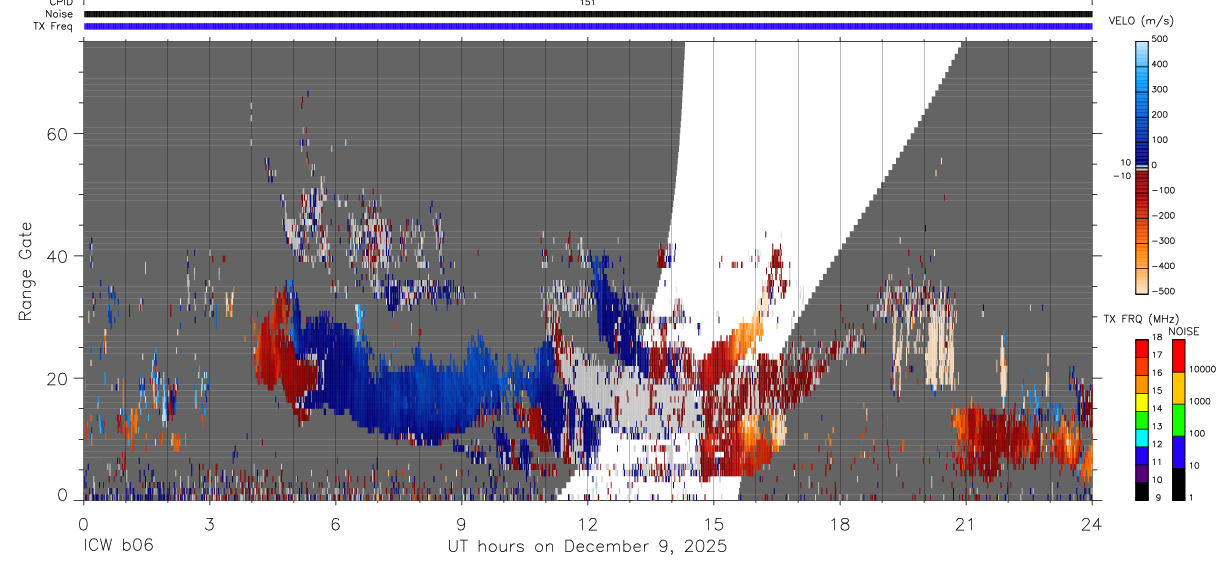Image resolution: width=1228 pixels, height=567 pixels.
Task: Click the "ICW b06" radar beam label
Action: pyautogui.click(x=118, y=547)
